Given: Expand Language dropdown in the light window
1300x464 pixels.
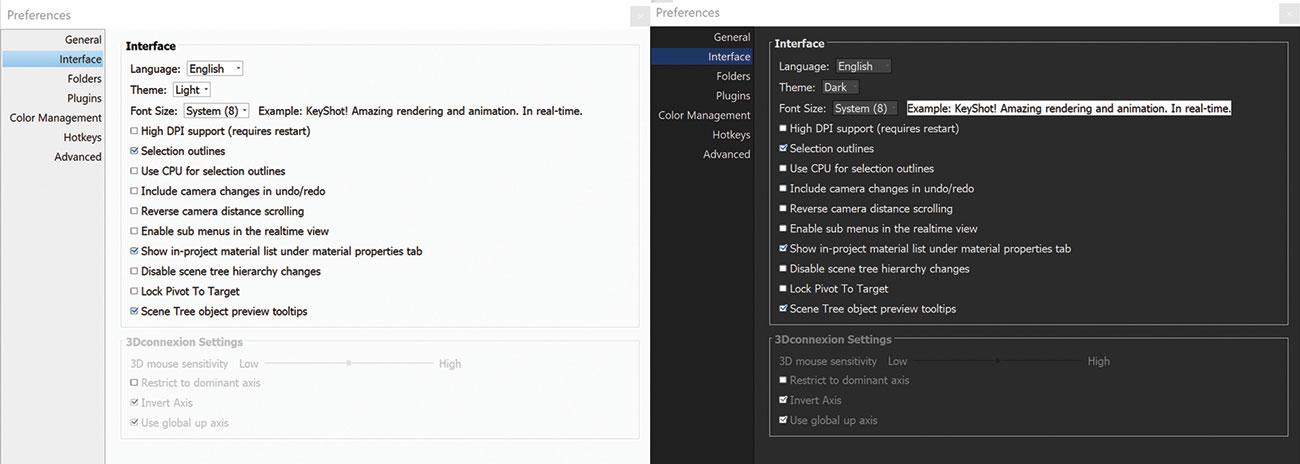Looking at the screenshot, I should click(215, 69).
